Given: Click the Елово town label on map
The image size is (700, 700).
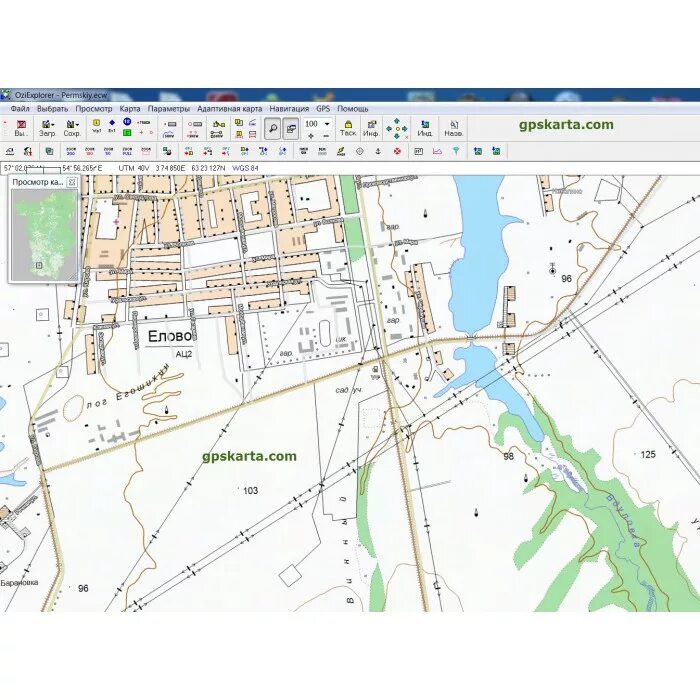Looking at the screenshot, I should [x=170, y=336].
